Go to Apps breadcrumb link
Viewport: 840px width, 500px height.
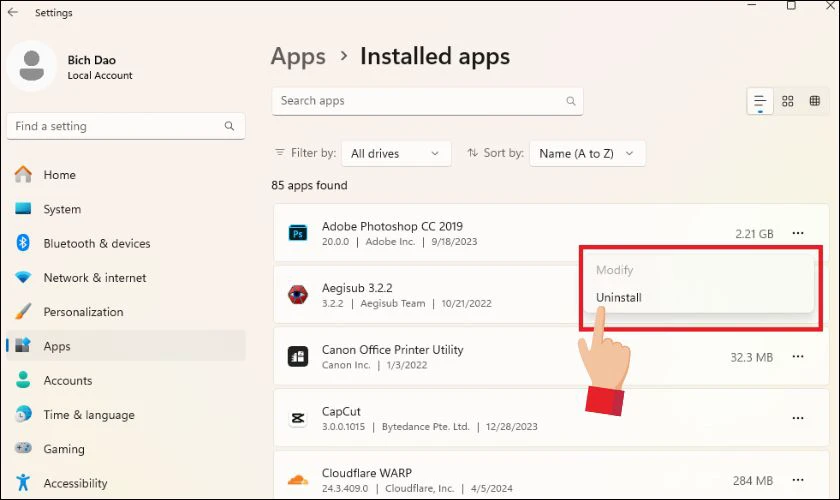[298, 57]
